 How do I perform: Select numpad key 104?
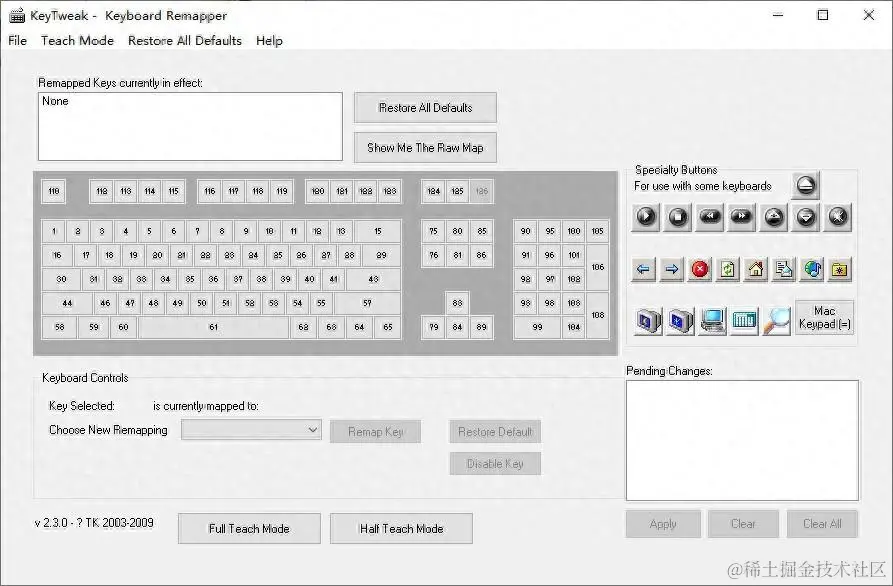(574, 327)
